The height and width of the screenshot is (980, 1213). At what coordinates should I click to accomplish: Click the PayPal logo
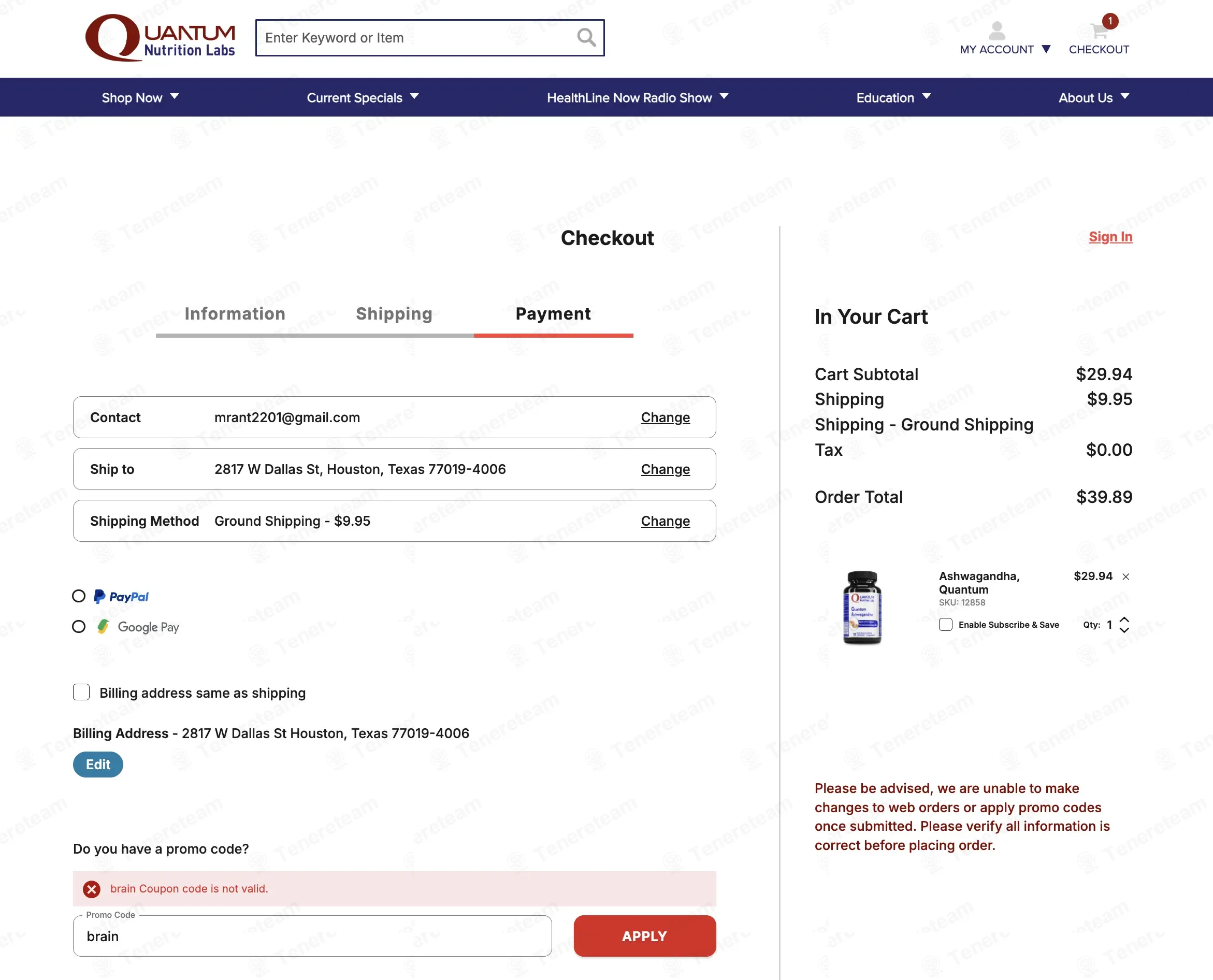click(x=121, y=597)
